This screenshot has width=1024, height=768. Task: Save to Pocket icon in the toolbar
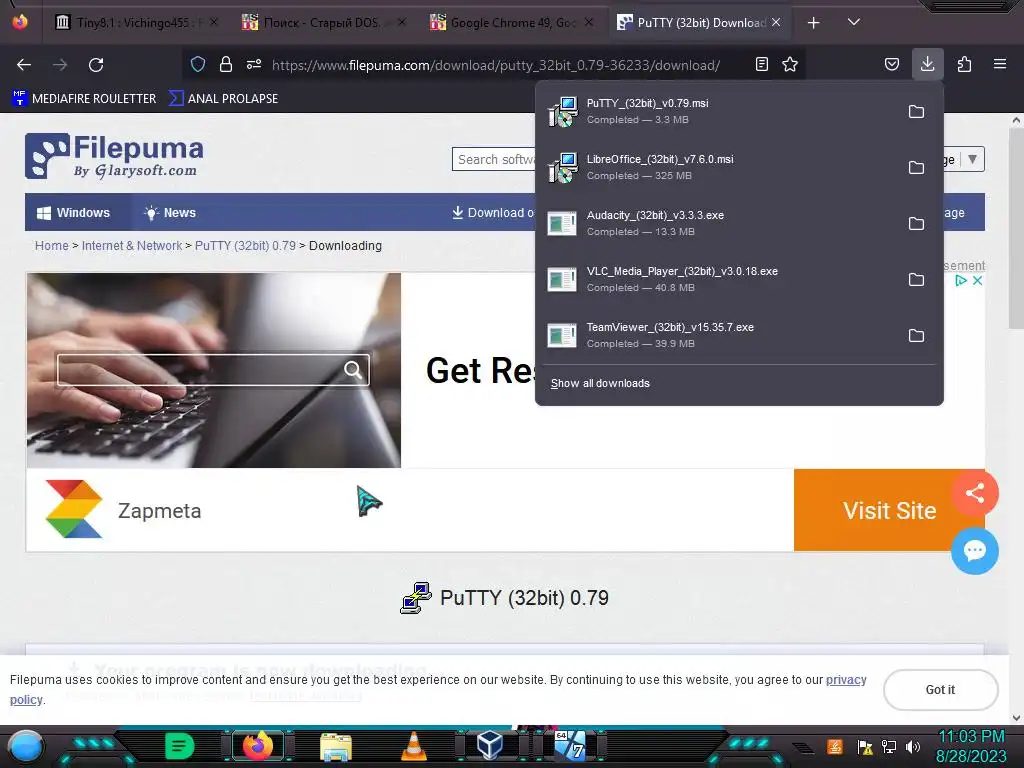[x=891, y=64]
